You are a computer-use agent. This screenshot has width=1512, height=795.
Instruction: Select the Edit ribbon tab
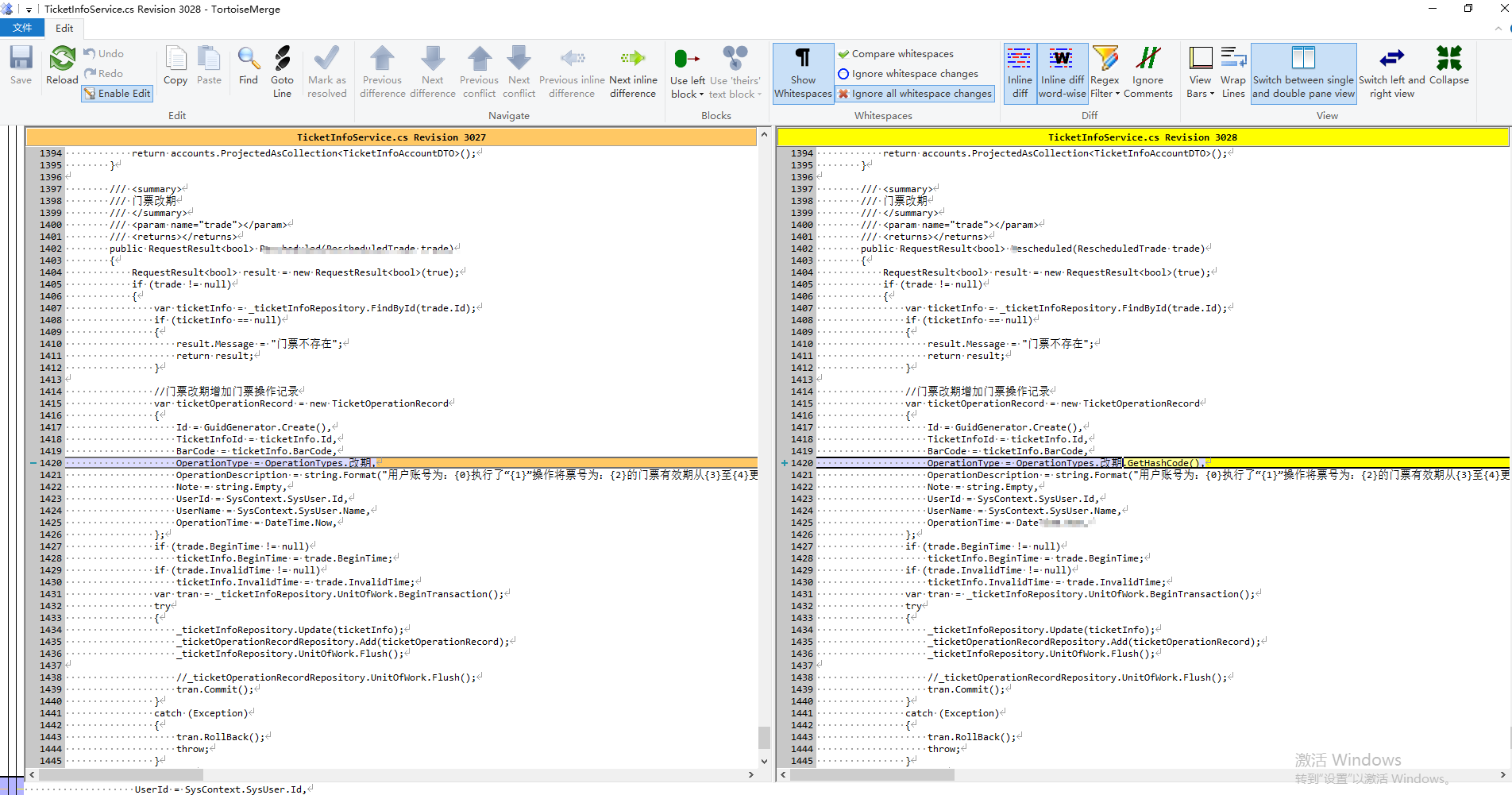tap(64, 28)
